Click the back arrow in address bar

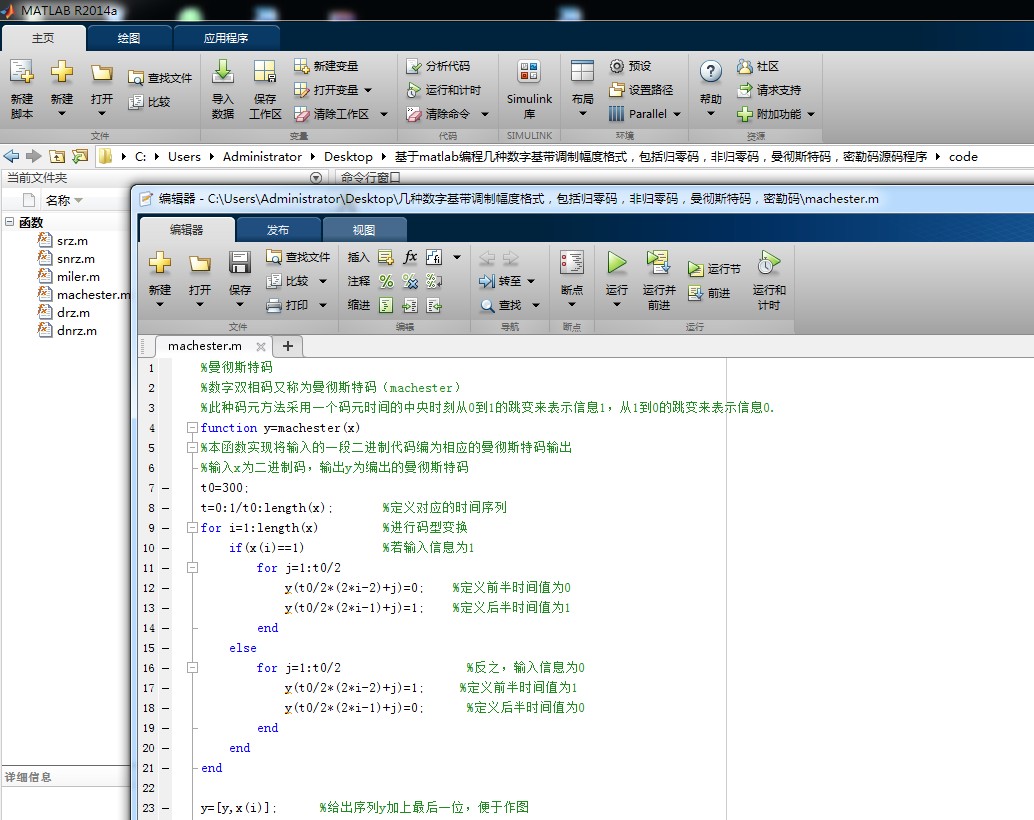[11, 156]
